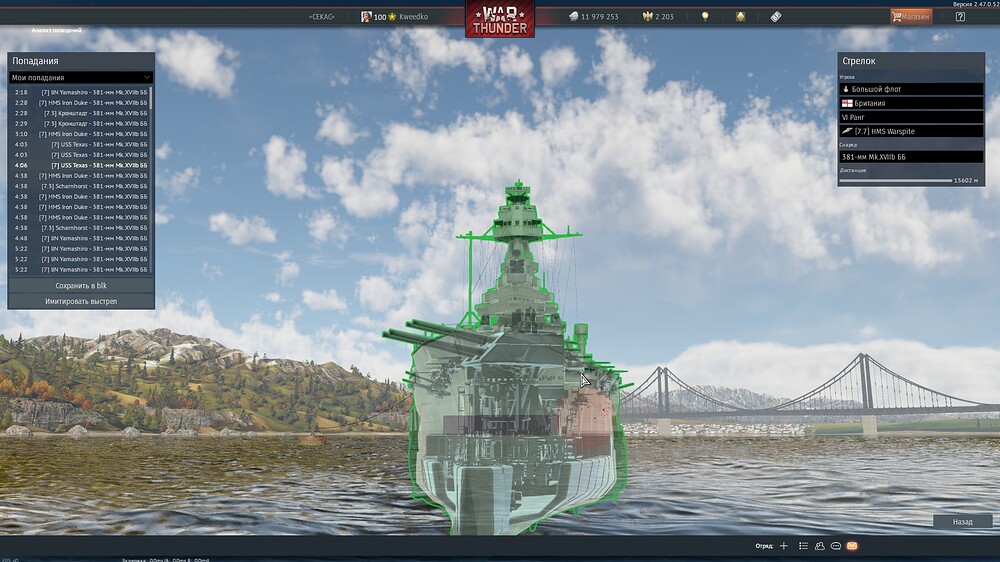The width and height of the screenshot is (1000, 562).
Task: Click the «СЕКАС» squadron tag
Action: [x=321, y=17]
